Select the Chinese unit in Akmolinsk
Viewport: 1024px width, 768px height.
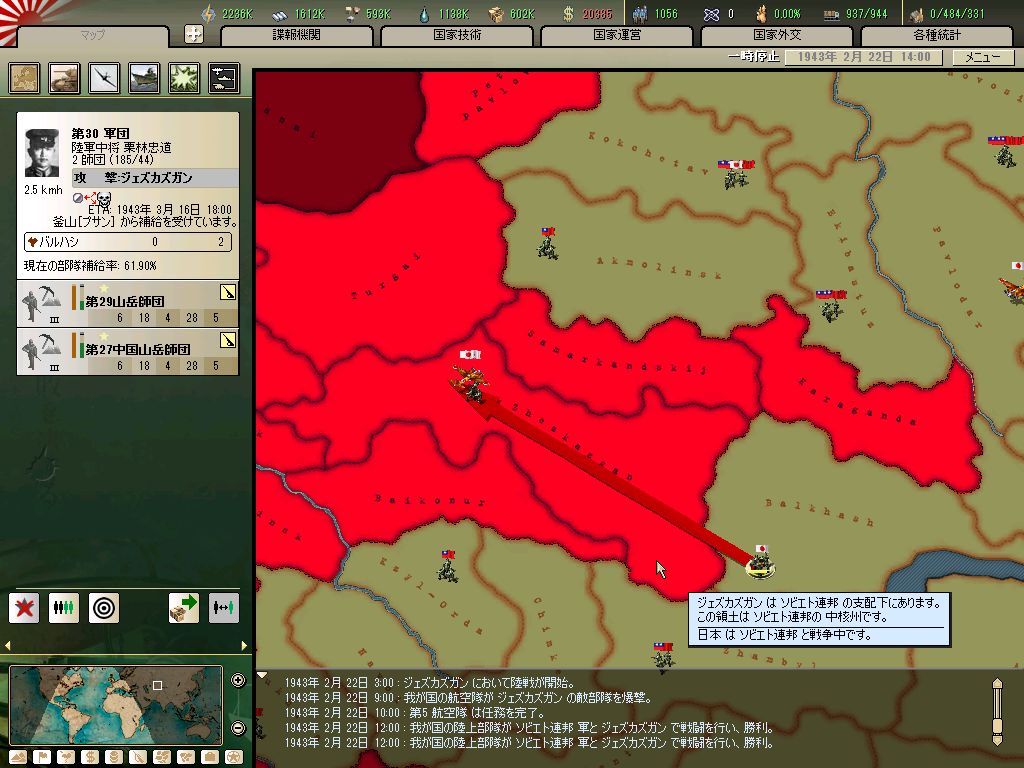(547, 243)
